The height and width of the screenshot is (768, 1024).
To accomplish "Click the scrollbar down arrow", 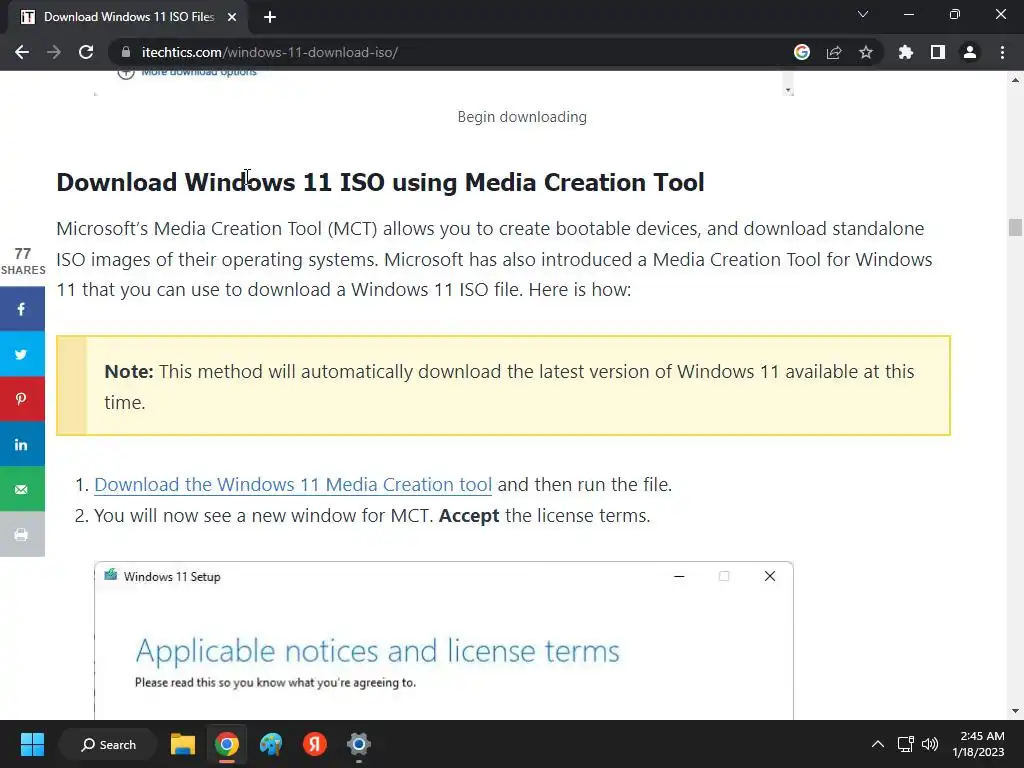I will [1015, 711].
